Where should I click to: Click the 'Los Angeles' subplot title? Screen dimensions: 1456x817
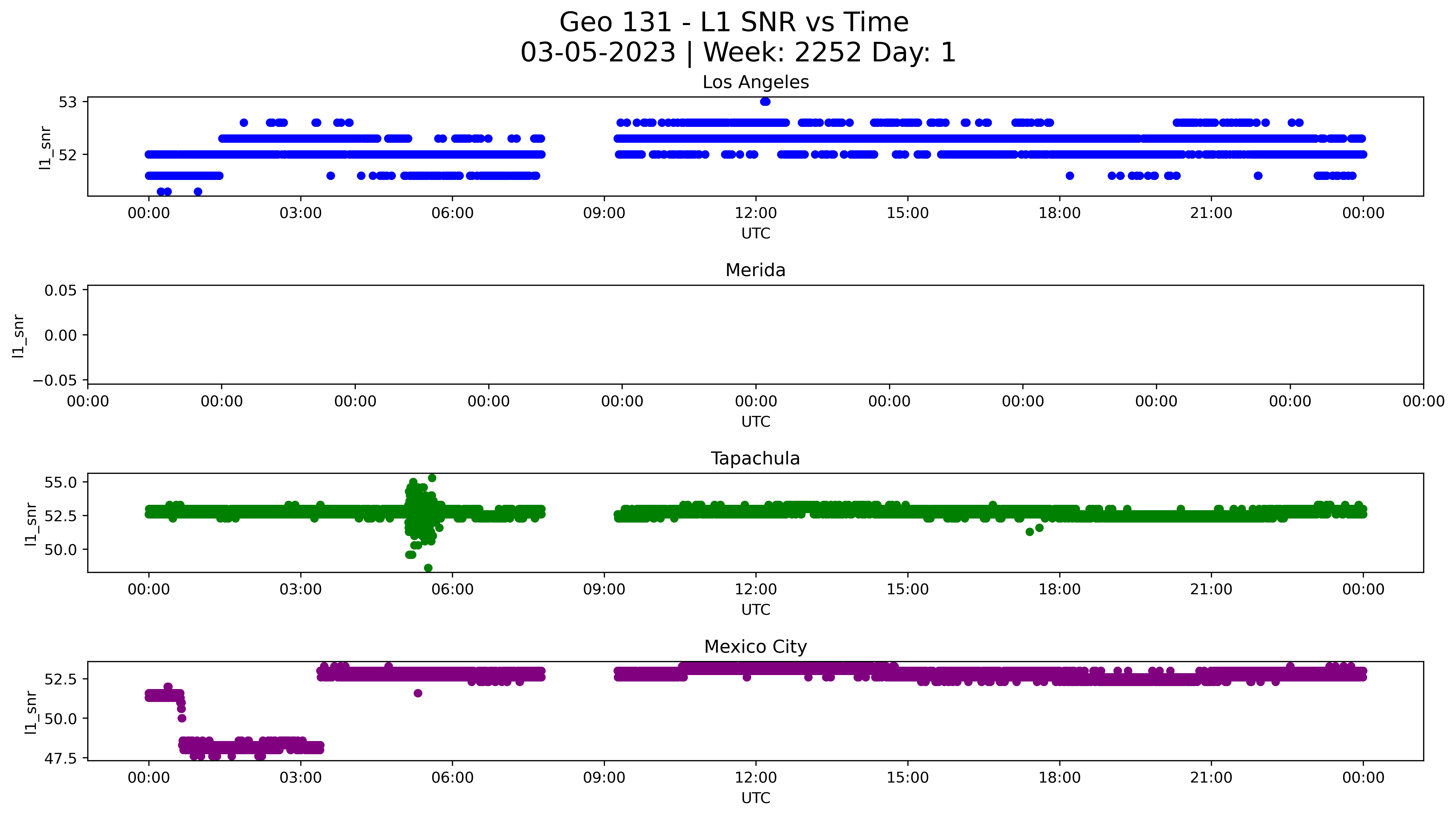click(756, 82)
